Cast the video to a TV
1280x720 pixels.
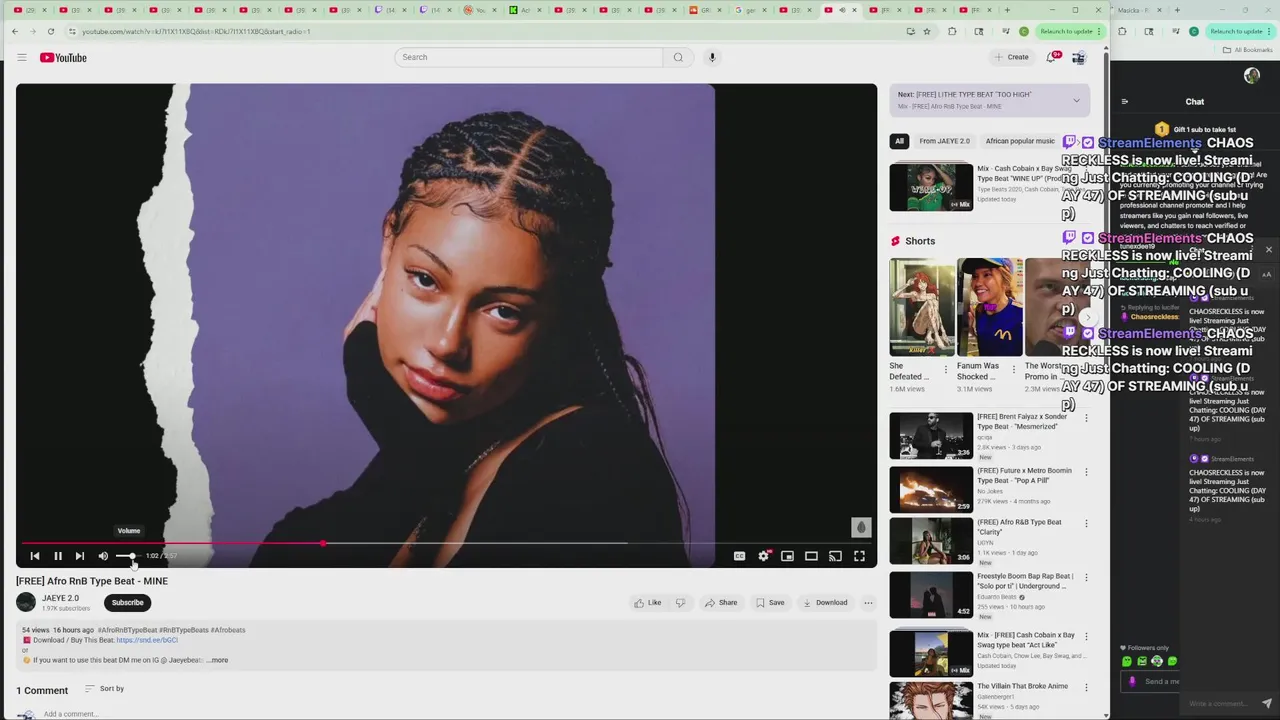(x=835, y=556)
